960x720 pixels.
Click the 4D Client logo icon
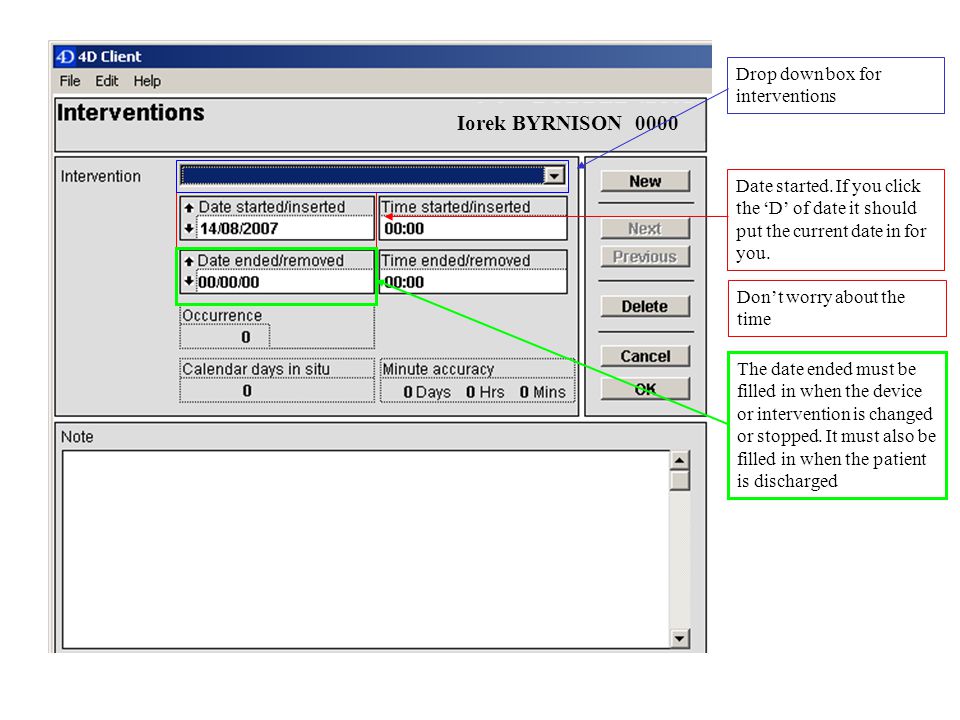65,57
